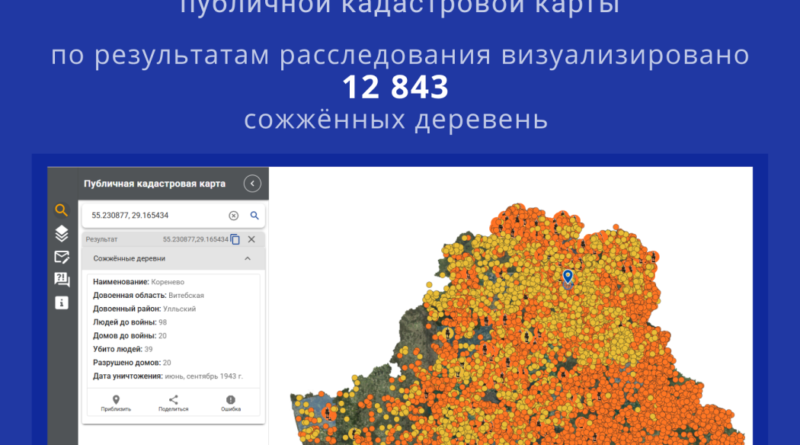Collapse the Сожжённые деревни section

pyautogui.click(x=247, y=258)
